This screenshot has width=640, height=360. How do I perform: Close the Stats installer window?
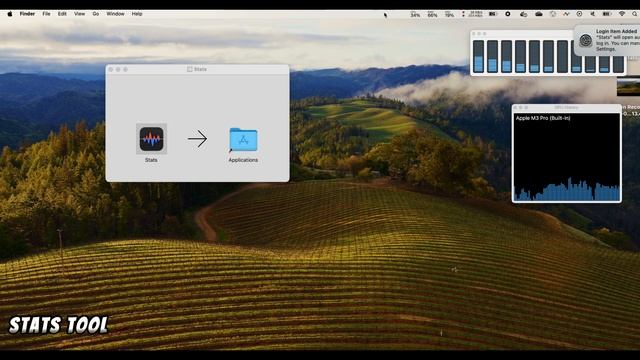[111, 69]
